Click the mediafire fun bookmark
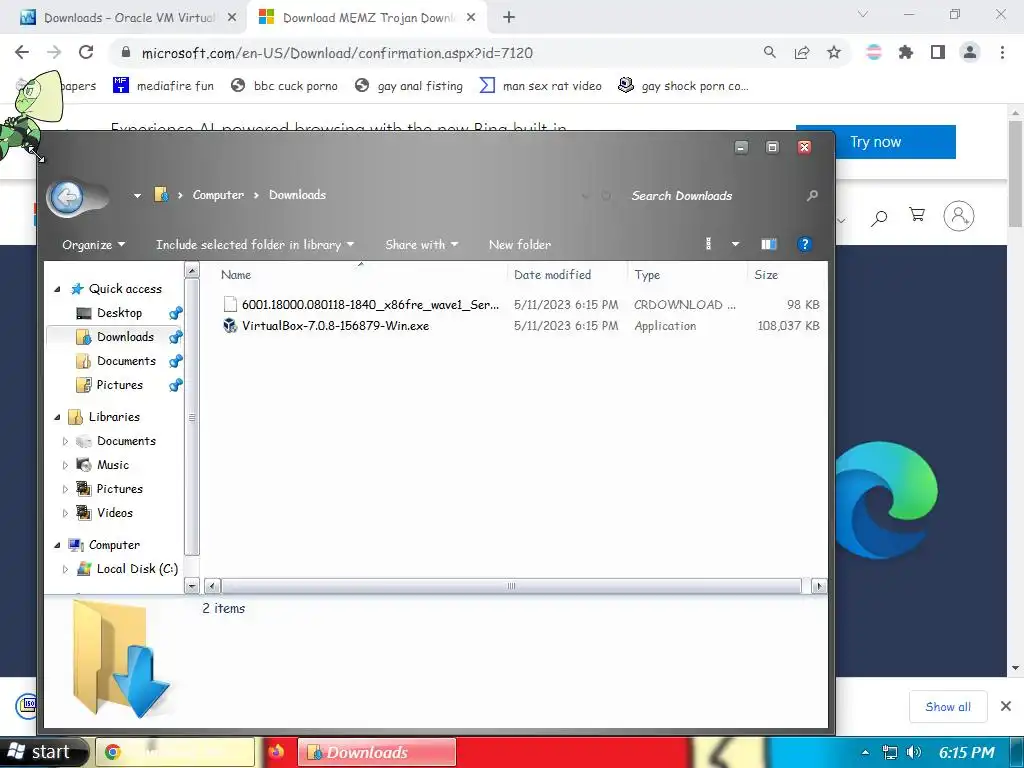This screenshot has width=1024, height=768. [x=164, y=86]
